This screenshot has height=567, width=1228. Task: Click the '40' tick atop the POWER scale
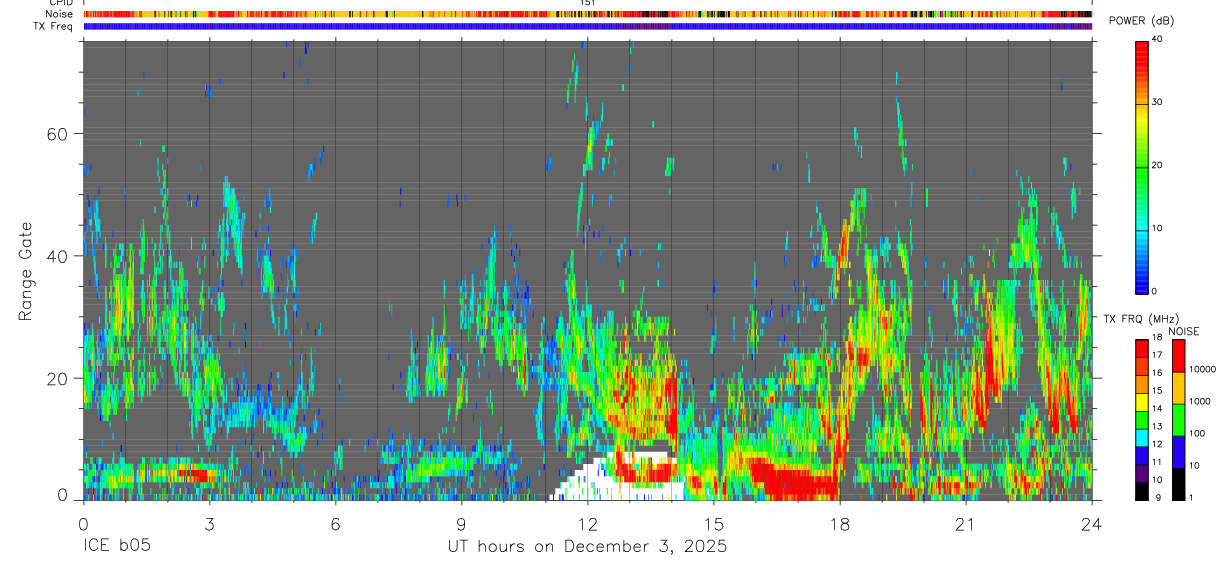[1158, 41]
